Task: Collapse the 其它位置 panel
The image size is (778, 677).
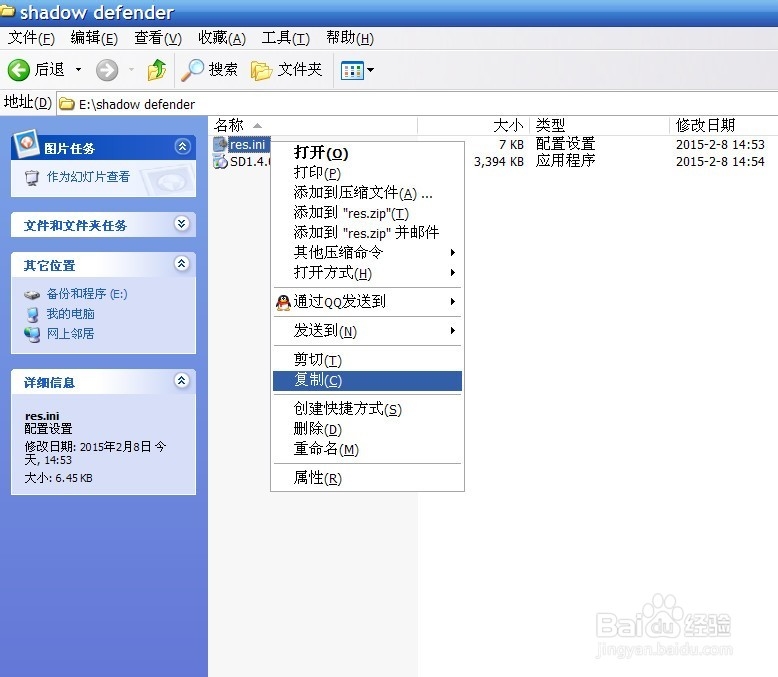Action: [182, 264]
